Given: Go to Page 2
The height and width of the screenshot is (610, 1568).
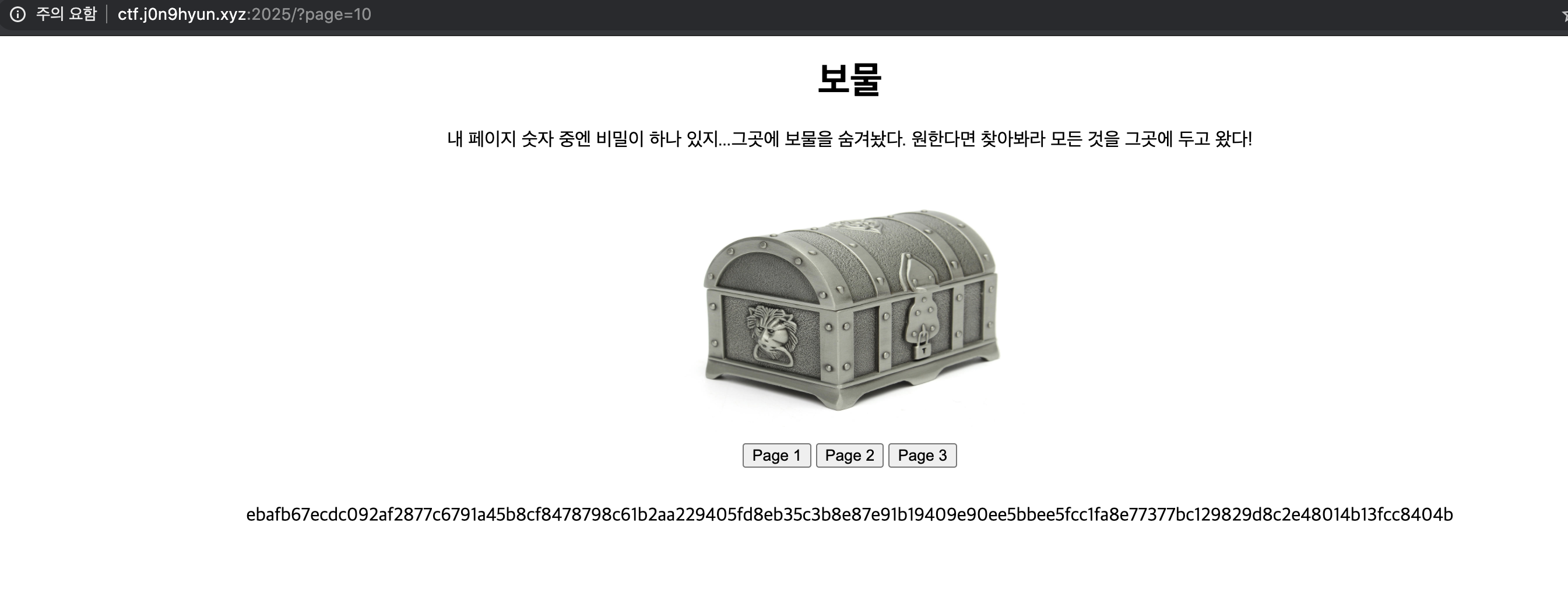Looking at the screenshot, I should (x=849, y=455).
